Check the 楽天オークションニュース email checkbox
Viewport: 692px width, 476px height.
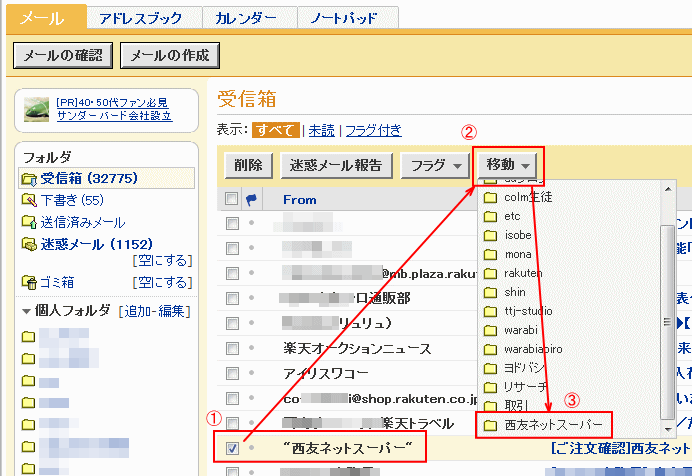232,348
